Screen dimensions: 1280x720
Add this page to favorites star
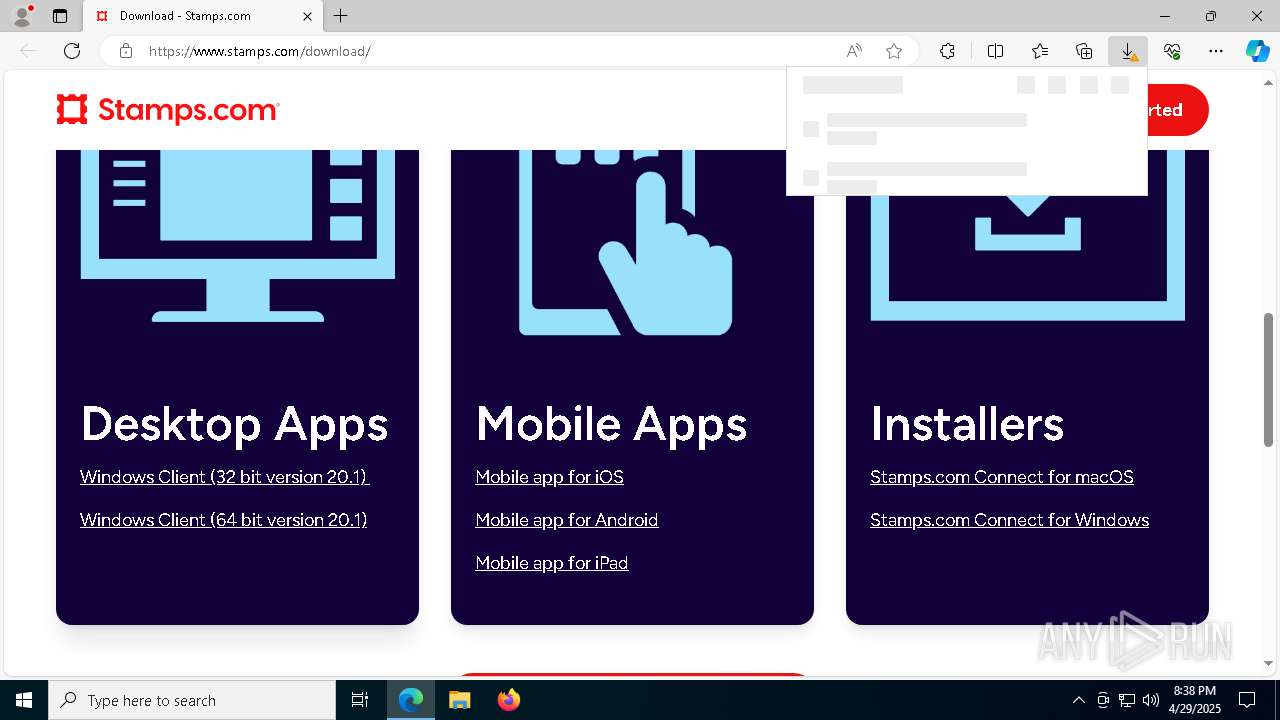pos(894,51)
